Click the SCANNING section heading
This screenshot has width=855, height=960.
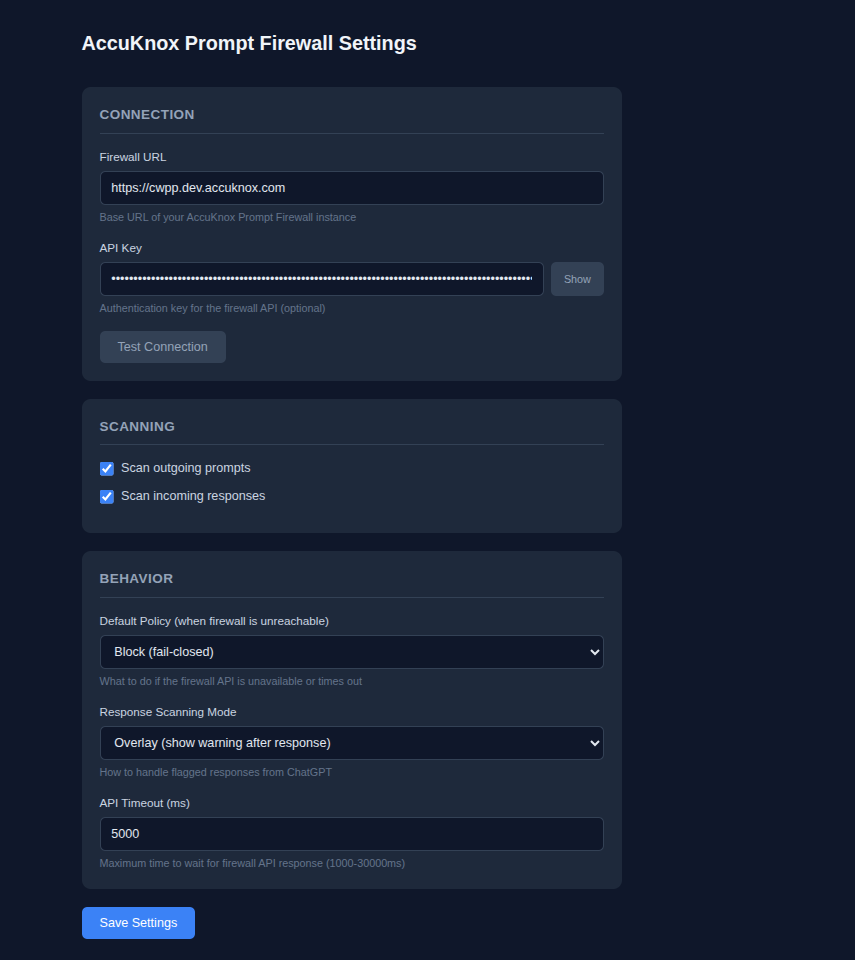click(137, 427)
